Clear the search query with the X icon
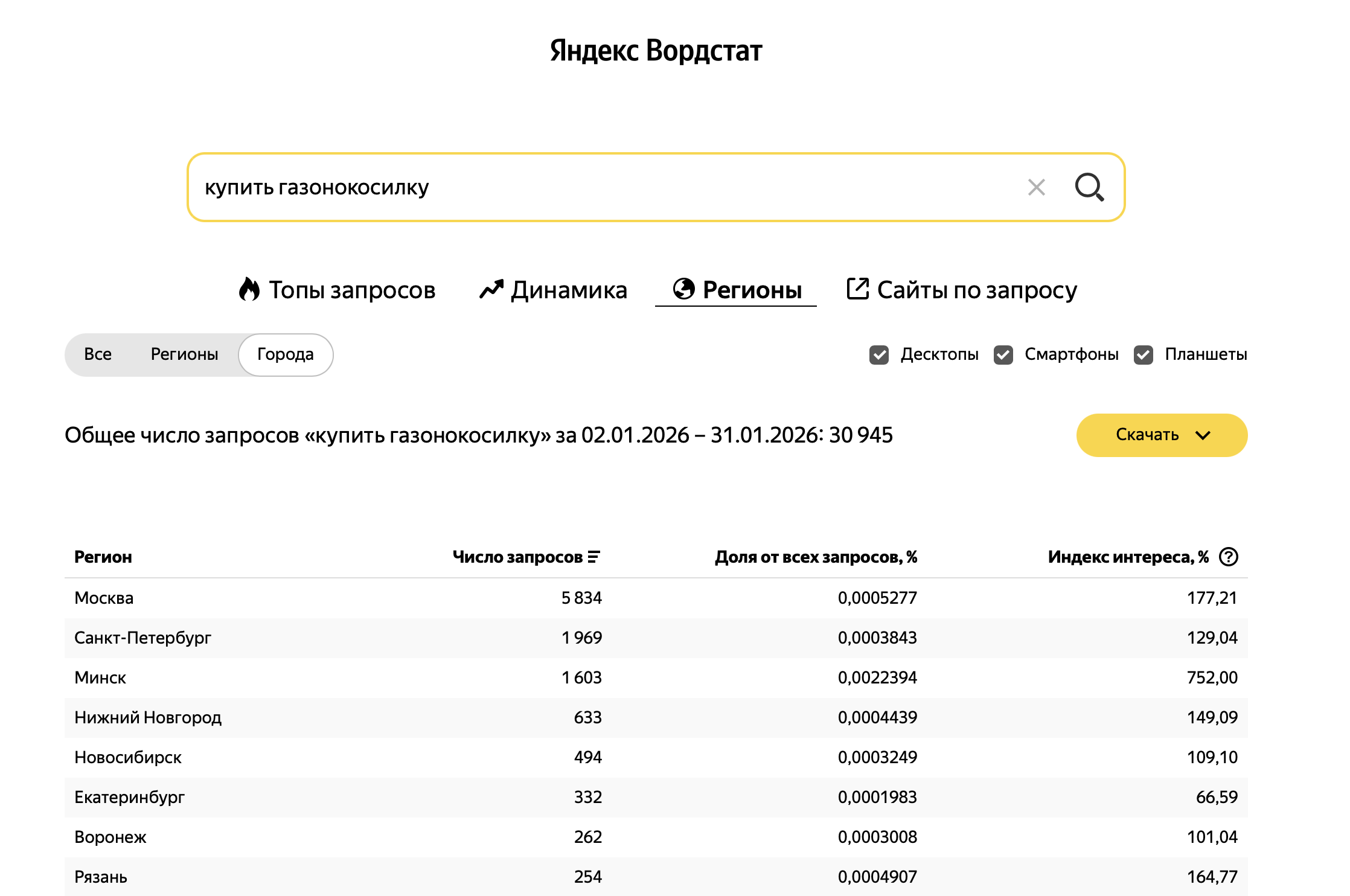This screenshot has height=896, width=1350. click(1036, 187)
